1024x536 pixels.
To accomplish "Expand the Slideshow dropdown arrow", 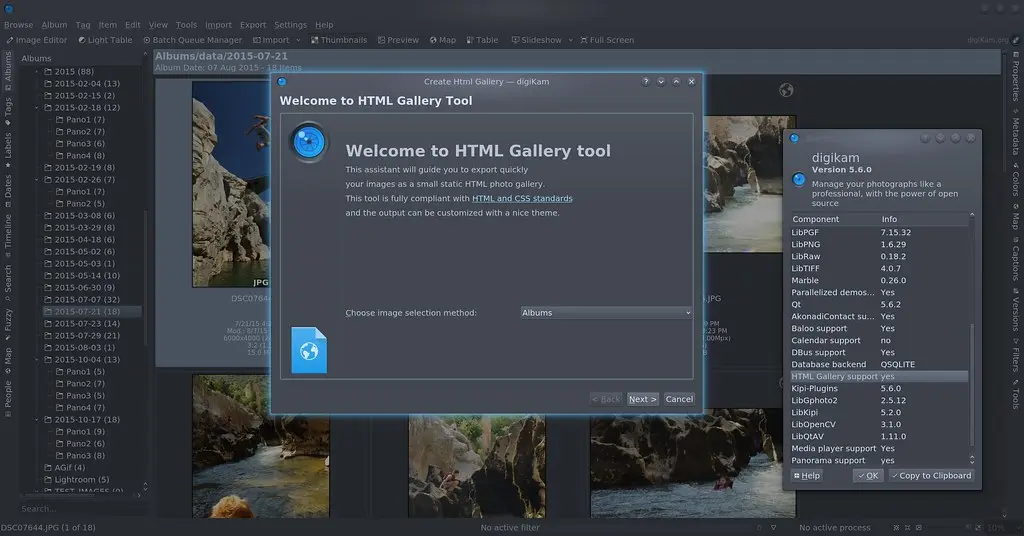I will pos(570,40).
